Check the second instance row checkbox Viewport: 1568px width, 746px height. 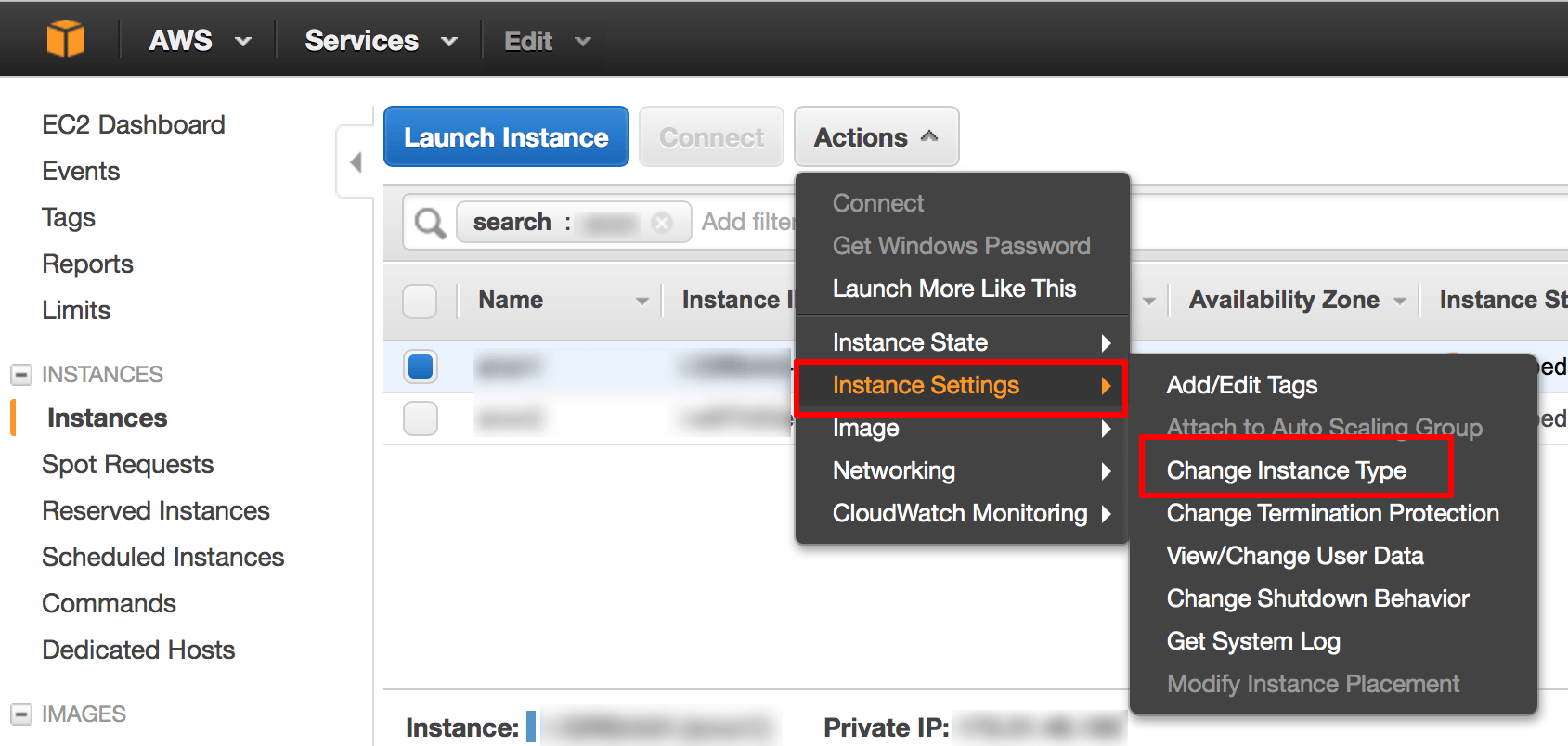pyautogui.click(x=421, y=418)
